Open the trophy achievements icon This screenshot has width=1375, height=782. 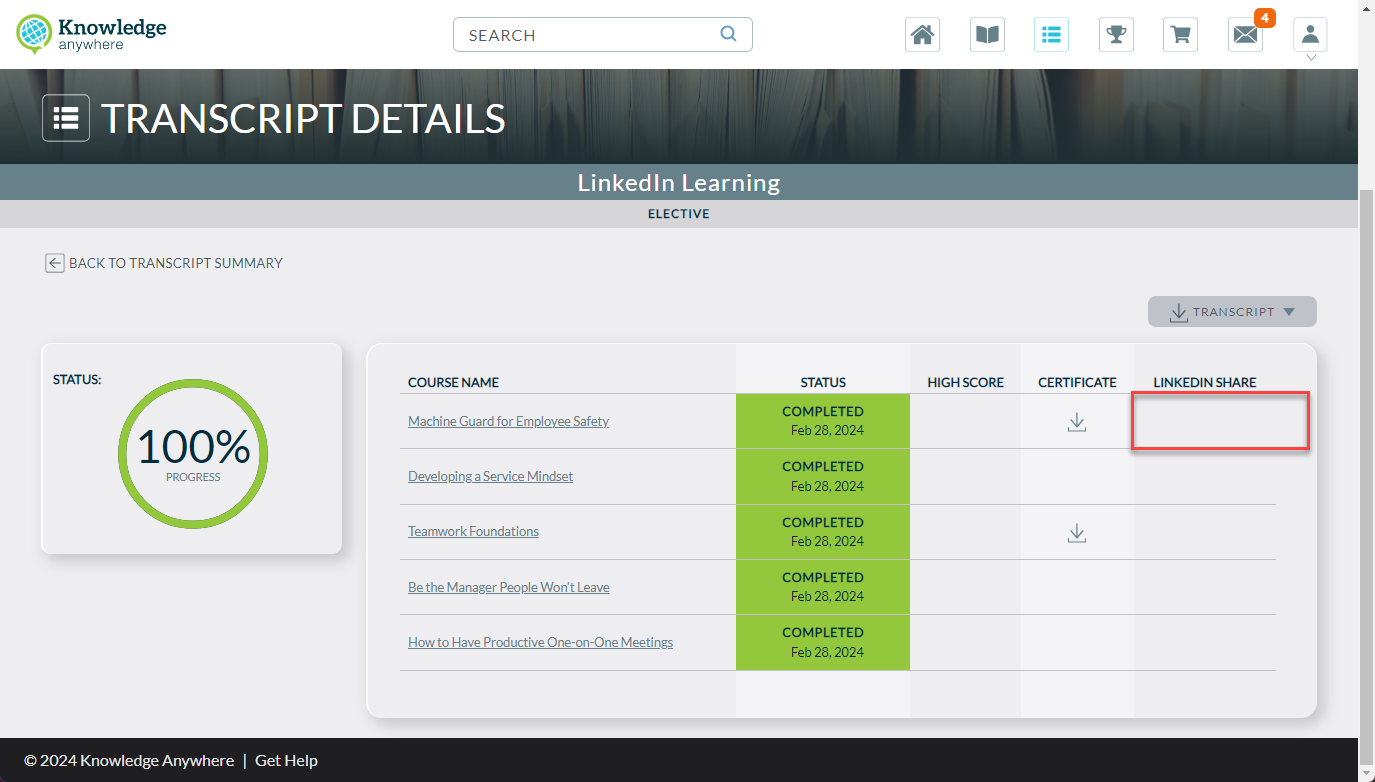pyautogui.click(x=1115, y=35)
